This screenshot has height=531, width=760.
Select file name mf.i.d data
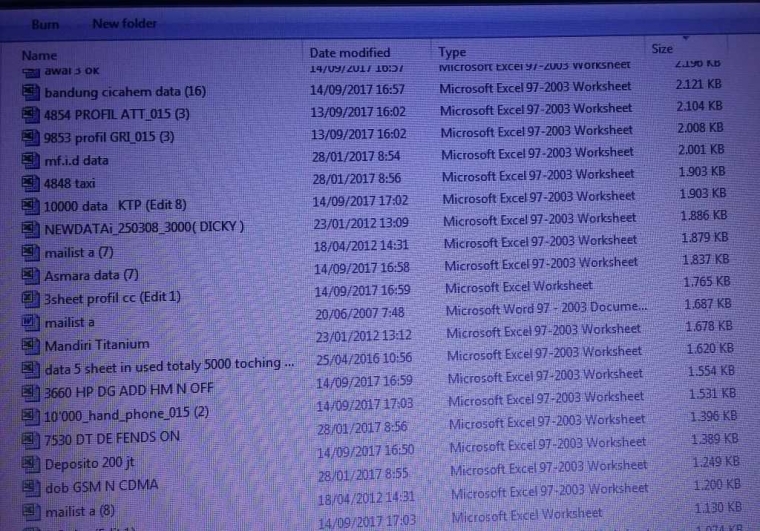pos(76,160)
